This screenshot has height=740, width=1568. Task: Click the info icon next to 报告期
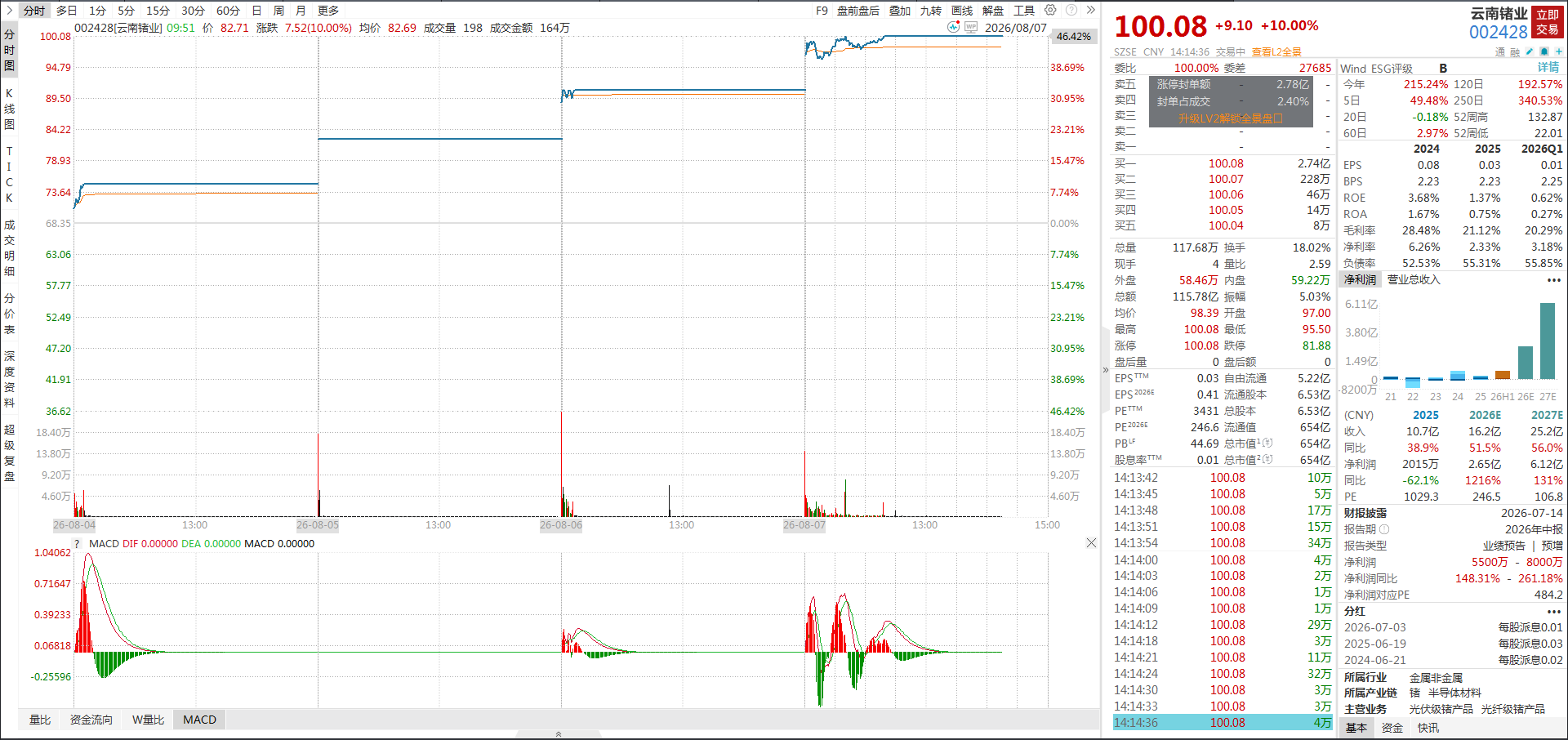pos(1384,529)
